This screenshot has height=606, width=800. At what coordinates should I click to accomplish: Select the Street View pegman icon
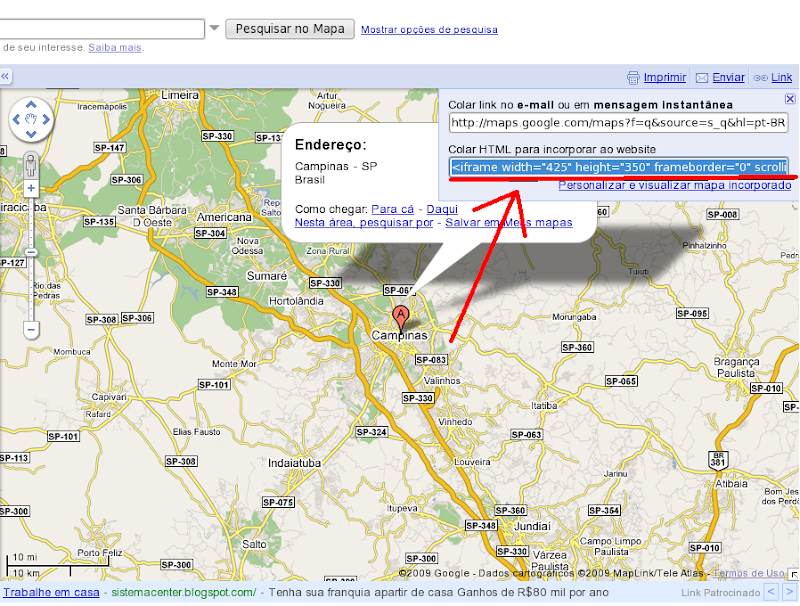pyautogui.click(x=31, y=166)
